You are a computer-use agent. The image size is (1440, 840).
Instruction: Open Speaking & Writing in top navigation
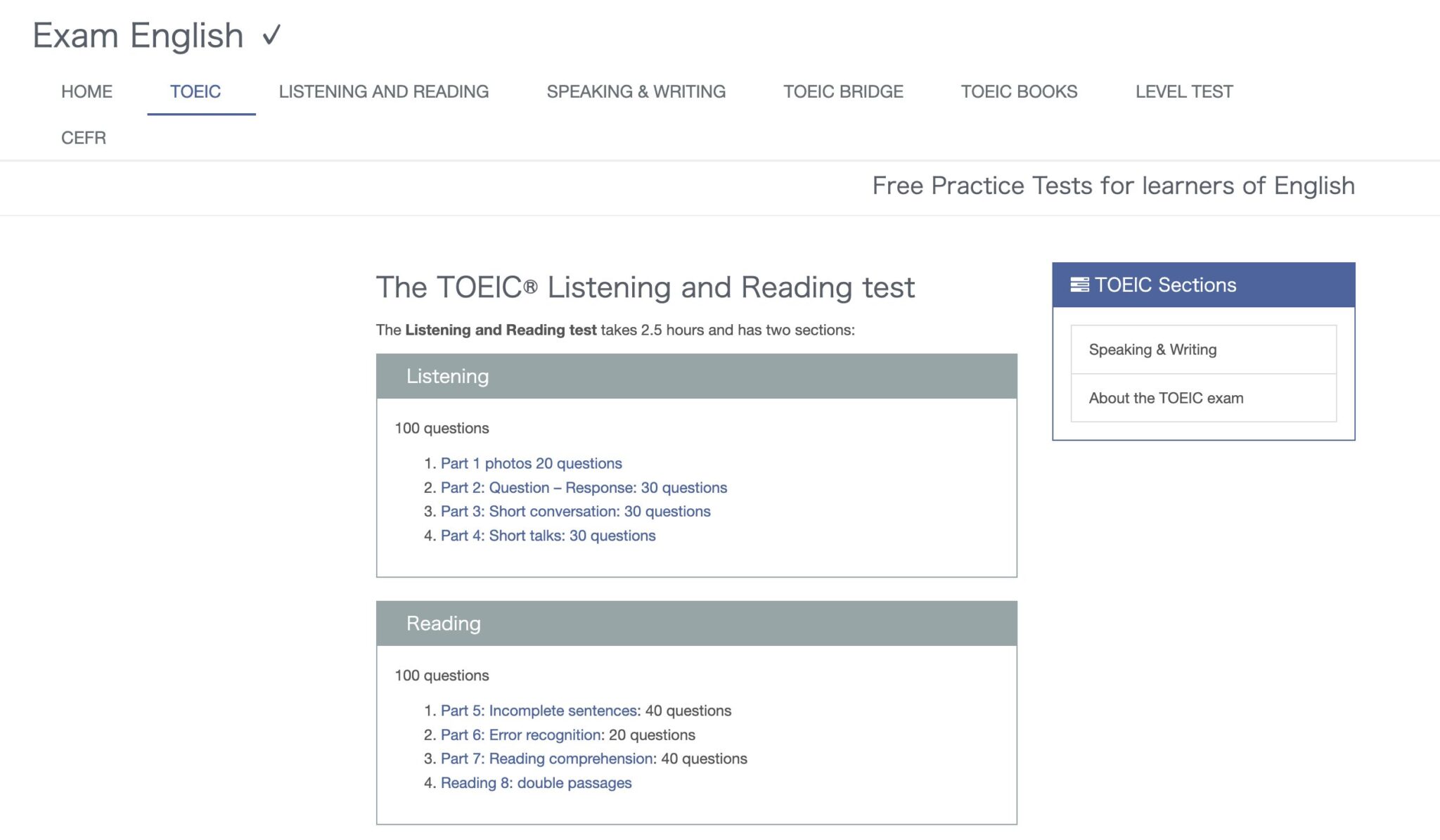(636, 91)
